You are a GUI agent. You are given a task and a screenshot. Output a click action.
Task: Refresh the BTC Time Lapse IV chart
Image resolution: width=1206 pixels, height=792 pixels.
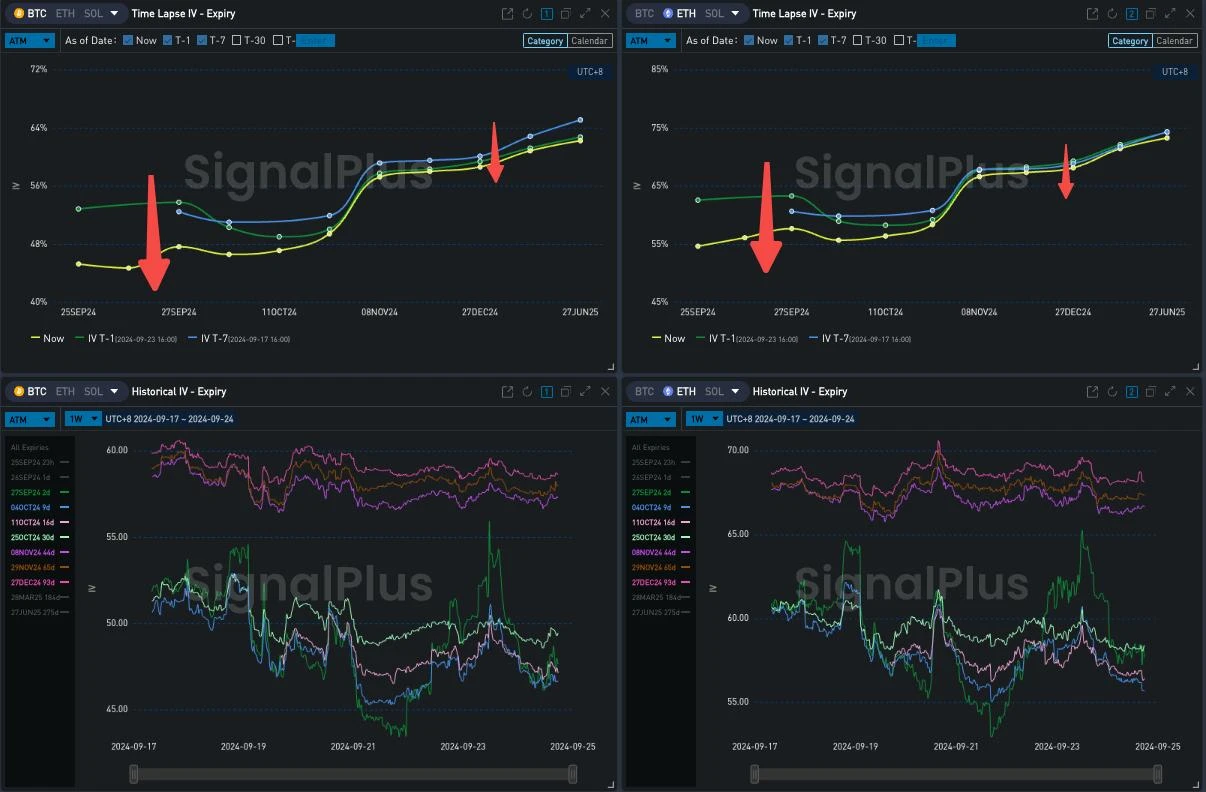pyautogui.click(x=527, y=14)
